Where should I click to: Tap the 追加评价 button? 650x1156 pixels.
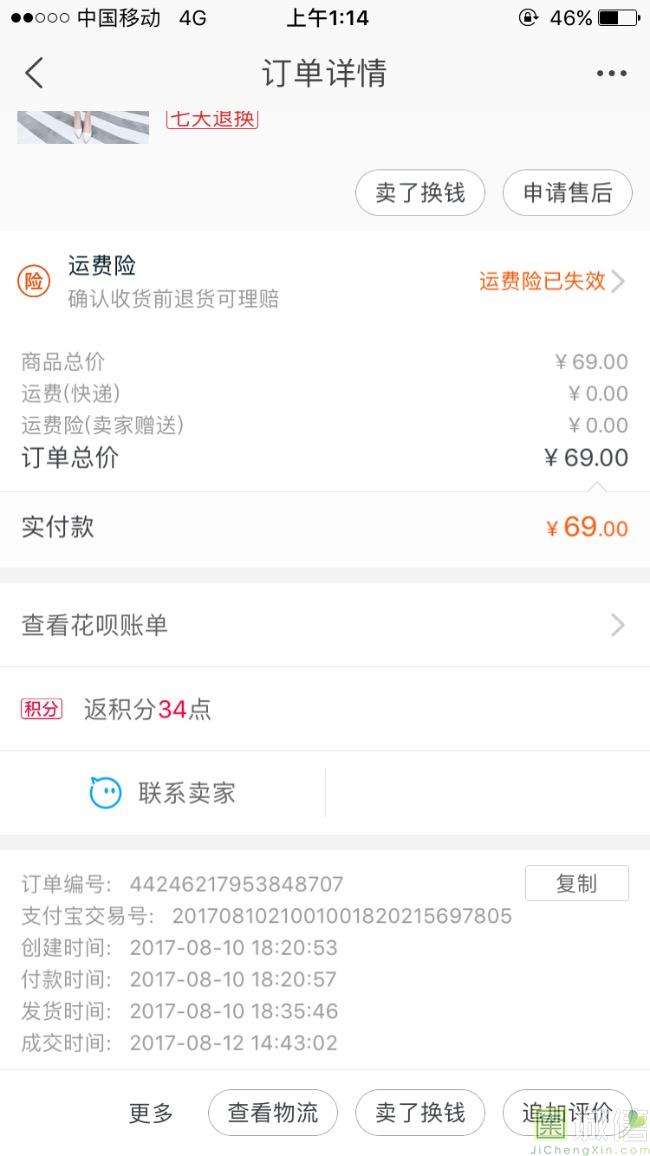[x=567, y=1113]
